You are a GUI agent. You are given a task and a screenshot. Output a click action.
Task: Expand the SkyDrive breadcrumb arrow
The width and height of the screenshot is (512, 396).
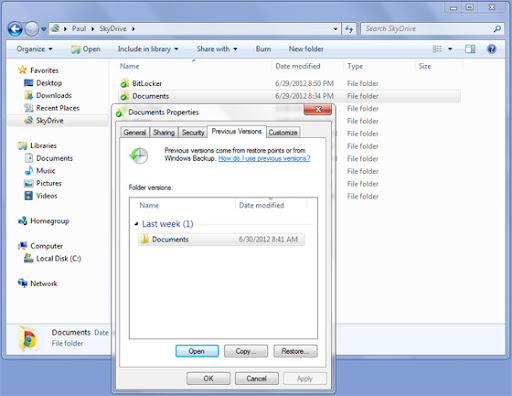point(133,29)
